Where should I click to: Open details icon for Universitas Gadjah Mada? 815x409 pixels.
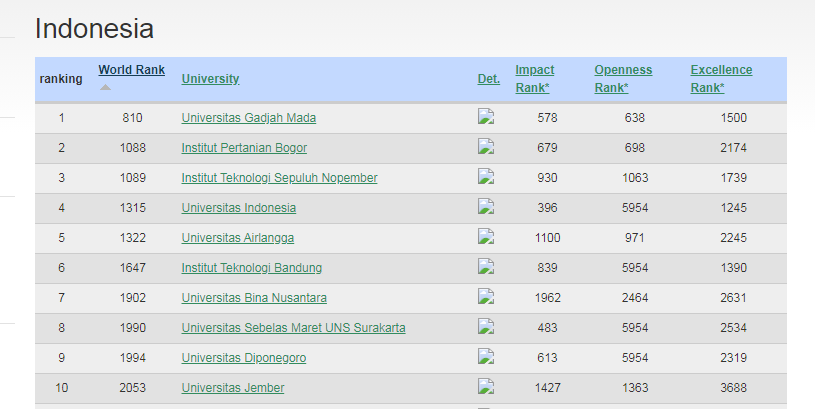(x=486, y=116)
